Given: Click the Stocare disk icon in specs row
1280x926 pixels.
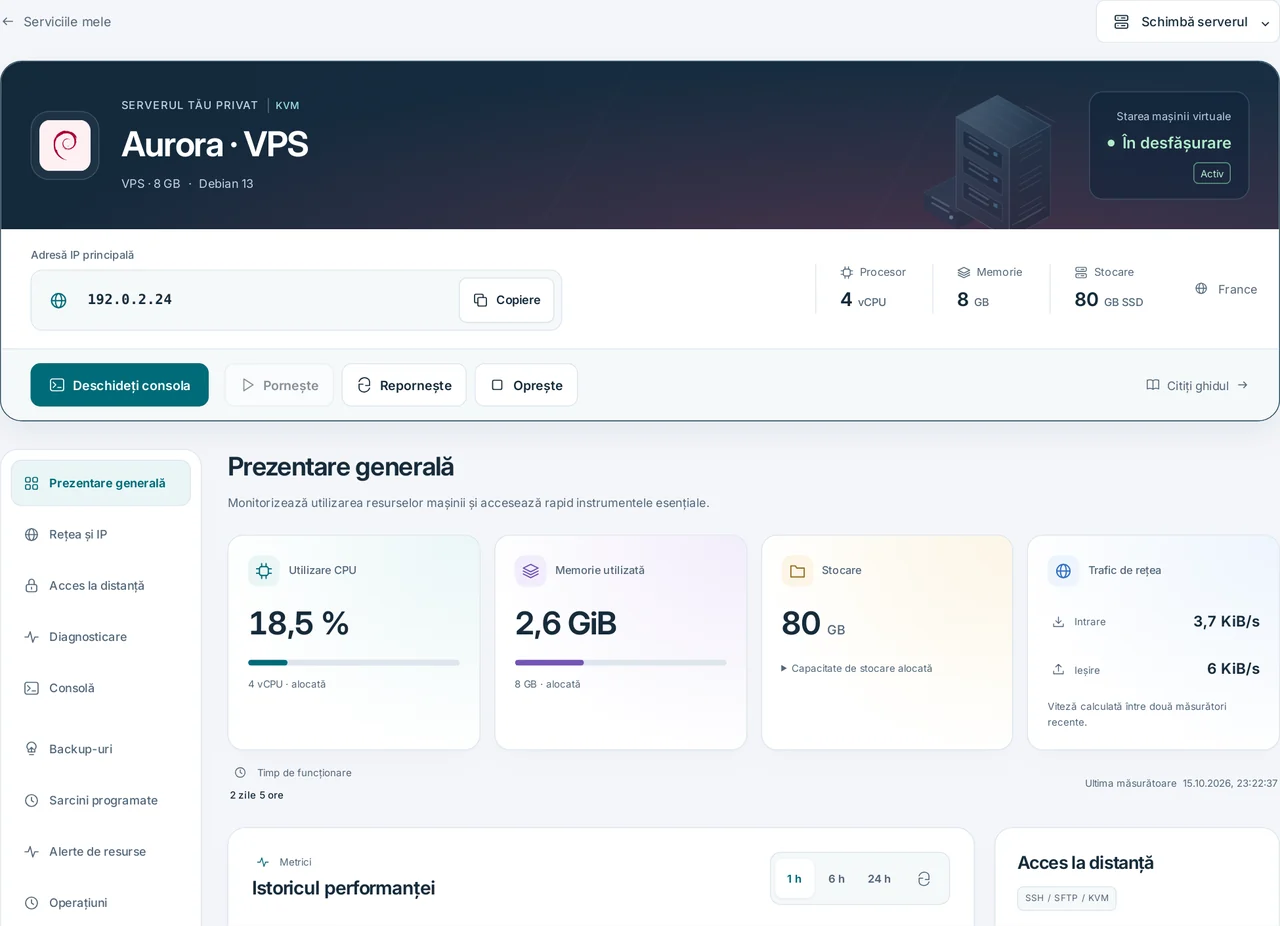Looking at the screenshot, I should point(1081,272).
